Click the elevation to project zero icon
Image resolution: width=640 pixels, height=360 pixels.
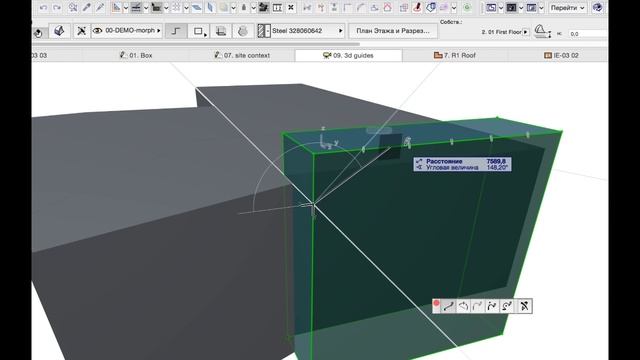point(542,31)
